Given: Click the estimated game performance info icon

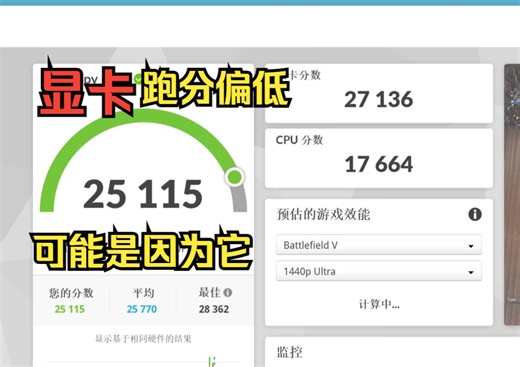Looking at the screenshot, I should pos(475,214).
